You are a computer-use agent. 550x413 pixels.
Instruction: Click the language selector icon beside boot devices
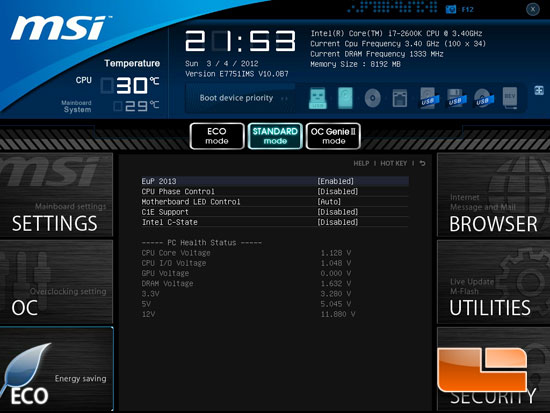coord(539,91)
